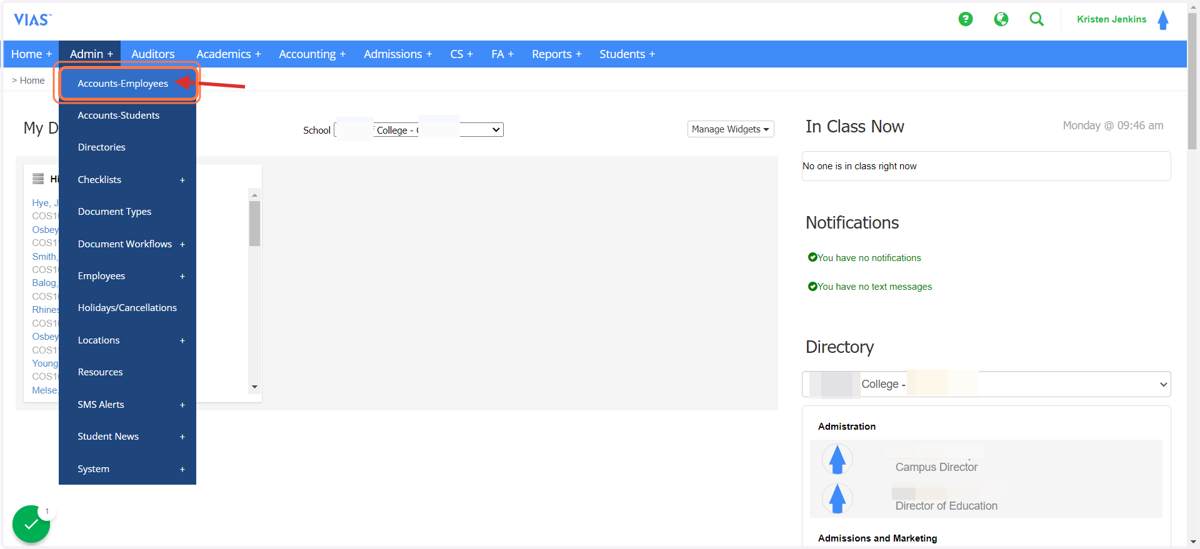Choose Document Types menu entry
The image size is (1200, 549).
coord(128,211)
